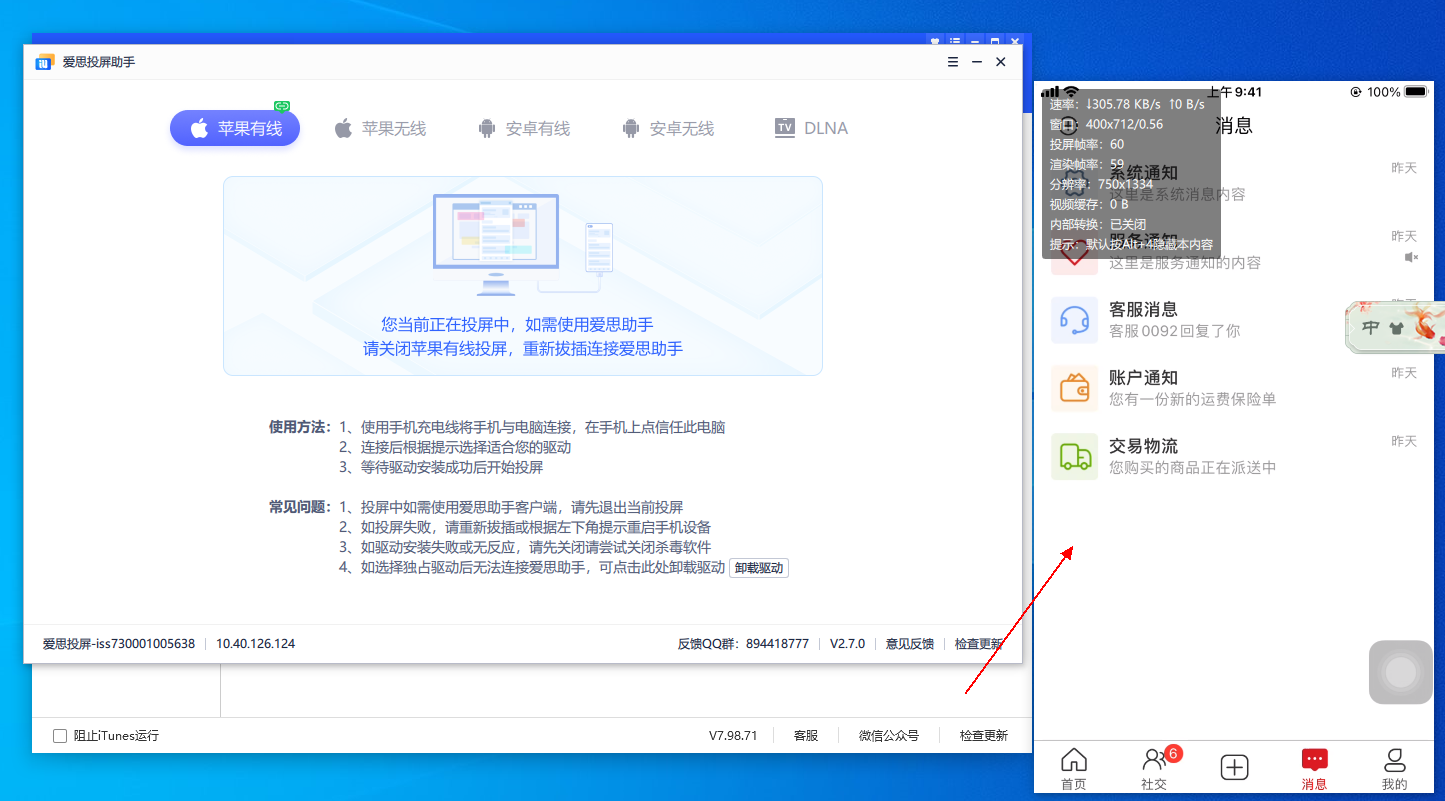Click the Android robot icon on 安卓有线
Viewport: 1445px width, 801px height.
[x=487, y=128]
